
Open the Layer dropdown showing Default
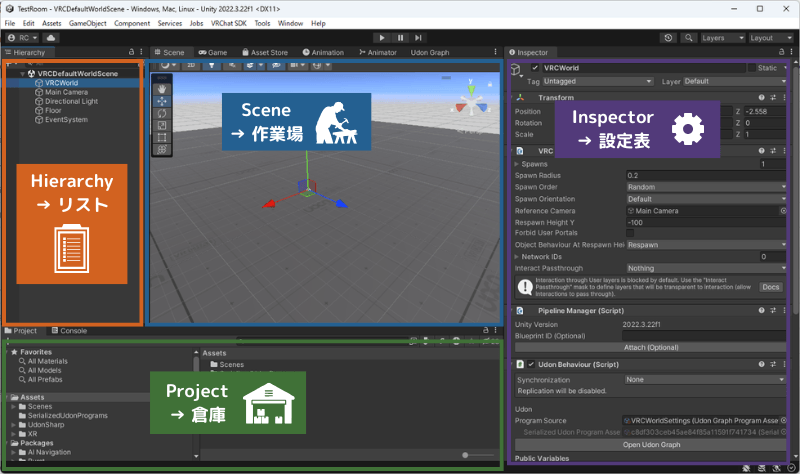[735, 81]
